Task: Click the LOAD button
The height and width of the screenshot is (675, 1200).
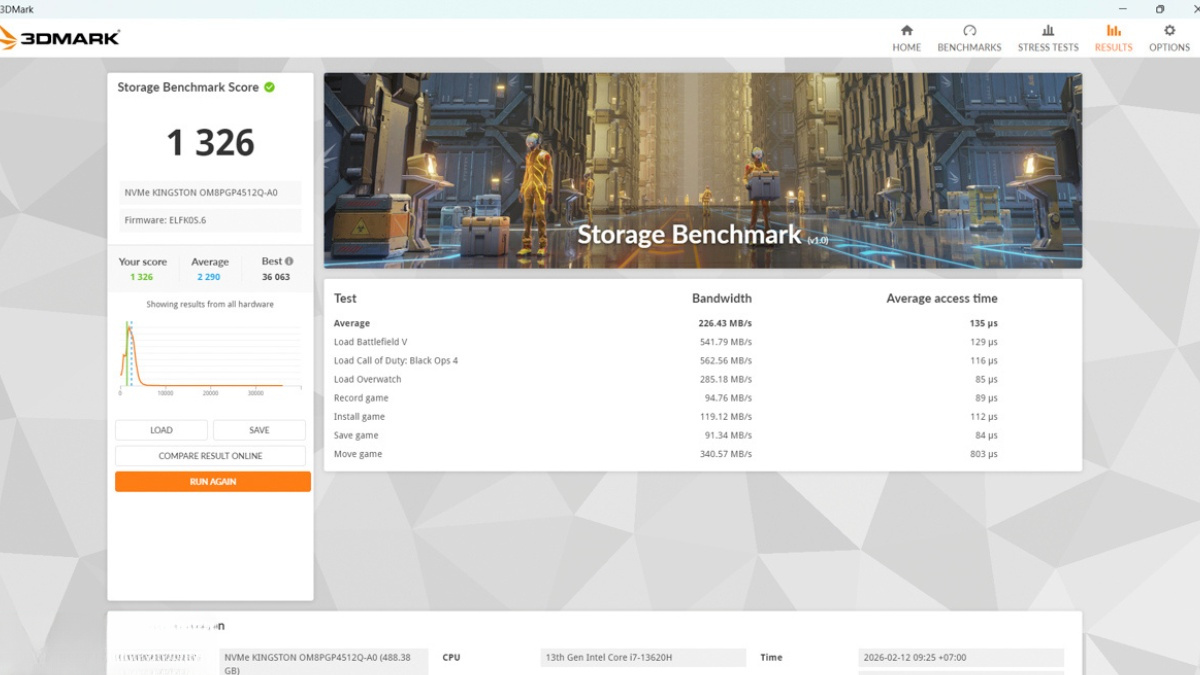Action: pyautogui.click(x=161, y=430)
